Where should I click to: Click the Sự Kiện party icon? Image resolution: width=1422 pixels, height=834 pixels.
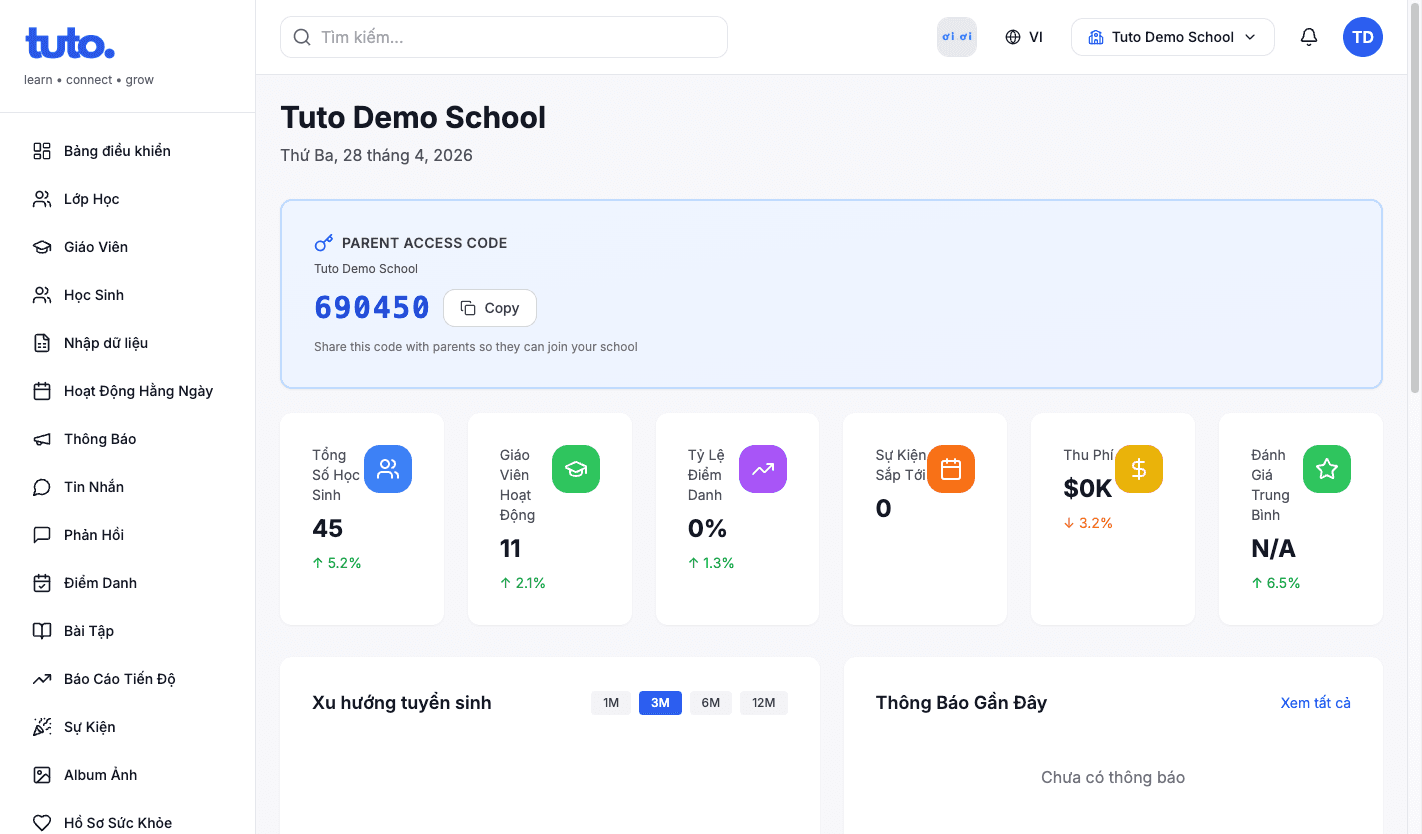pos(42,727)
